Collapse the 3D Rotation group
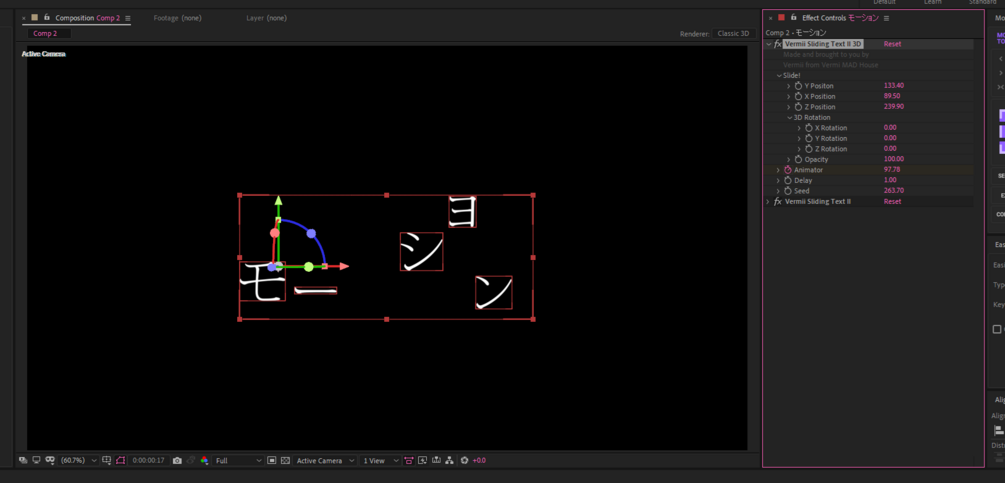 coord(790,118)
